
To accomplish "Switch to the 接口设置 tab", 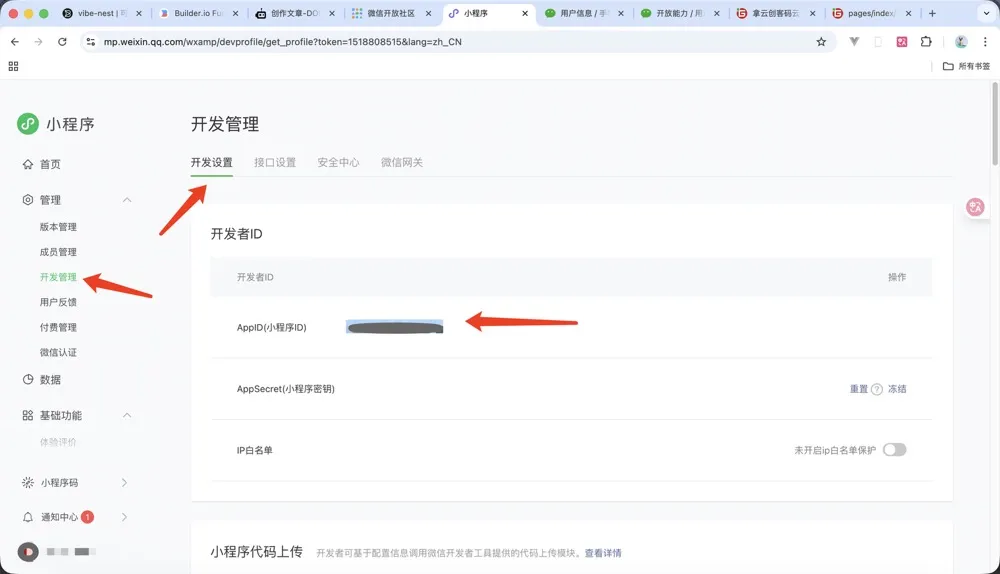I will point(275,162).
